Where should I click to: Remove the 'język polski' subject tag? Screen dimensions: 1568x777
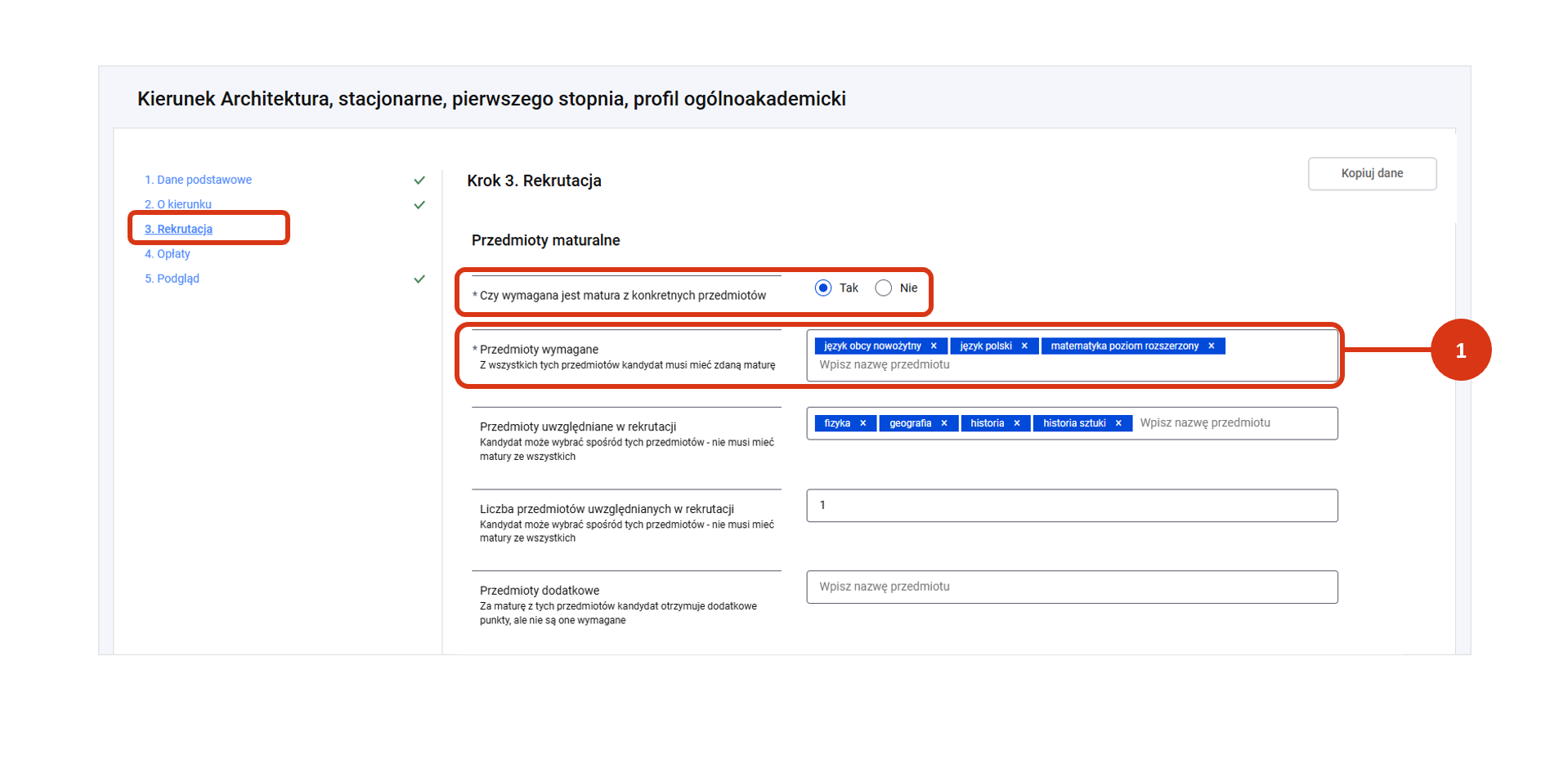[x=1024, y=346]
